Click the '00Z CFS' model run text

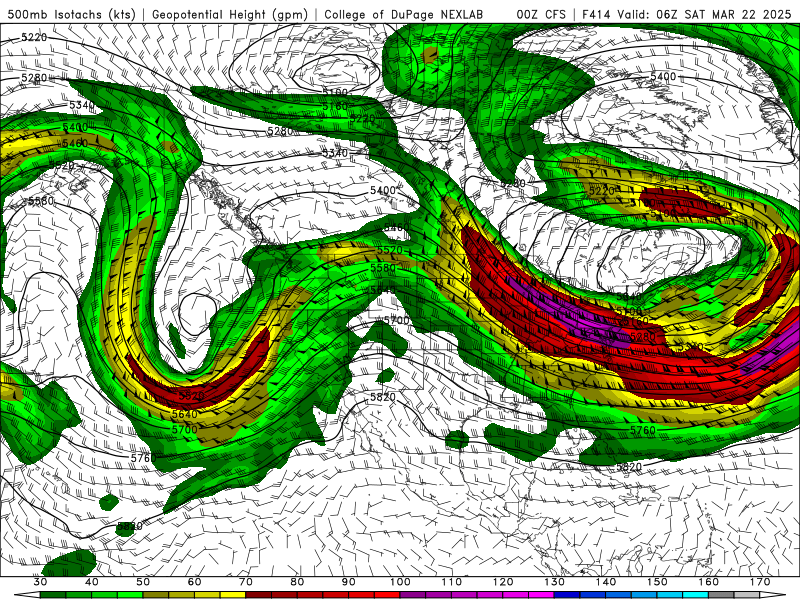click(541, 14)
